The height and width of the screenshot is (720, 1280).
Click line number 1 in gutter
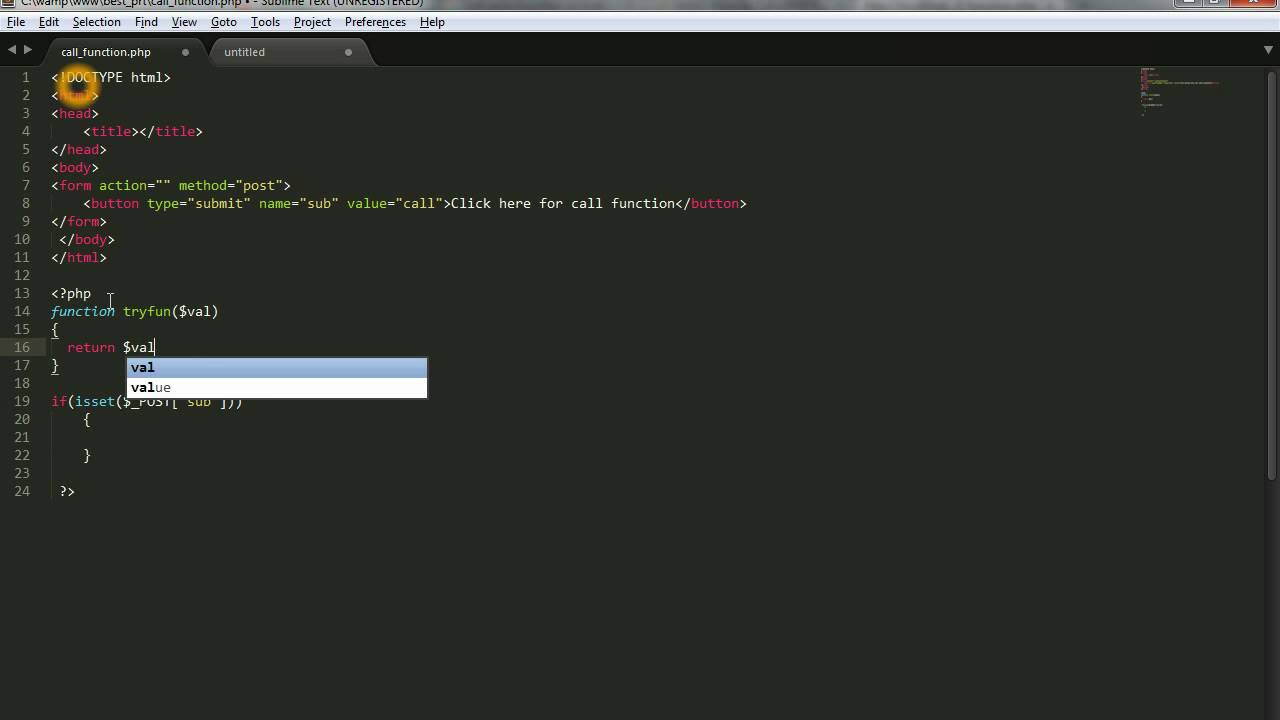[x=26, y=77]
